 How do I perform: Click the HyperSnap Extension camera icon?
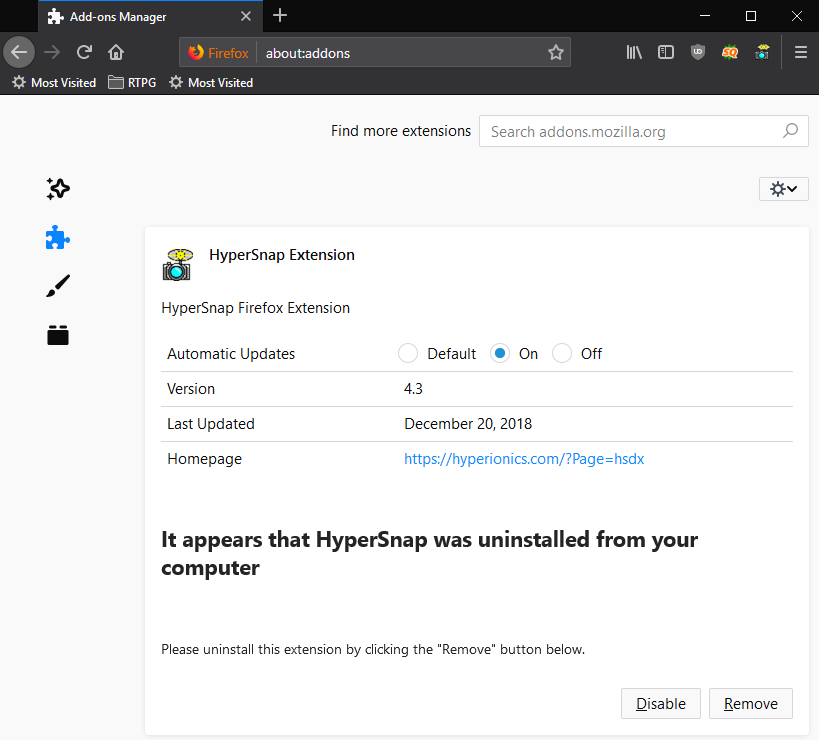click(x=178, y=265)
